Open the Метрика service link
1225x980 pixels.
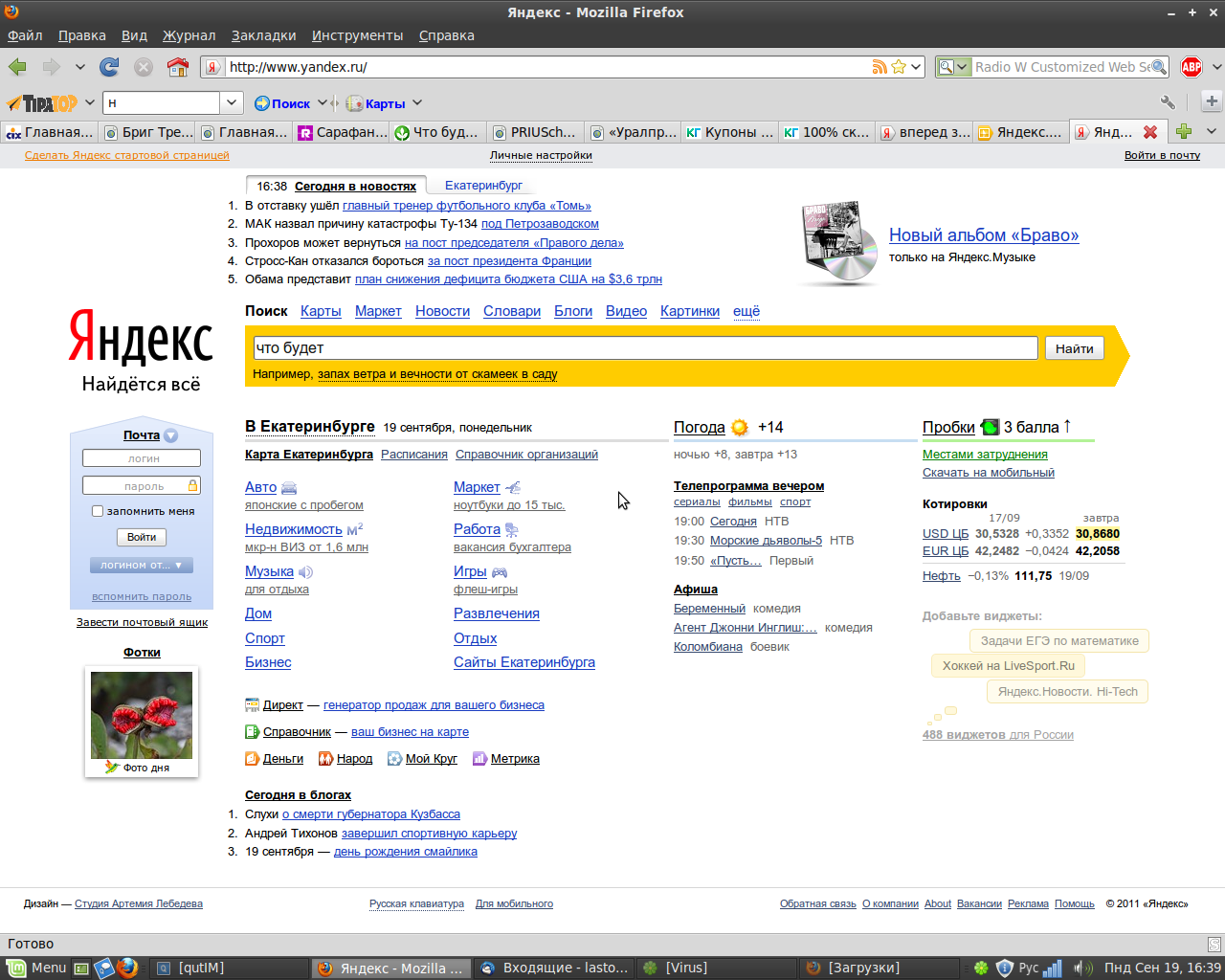tap(515, 759)
